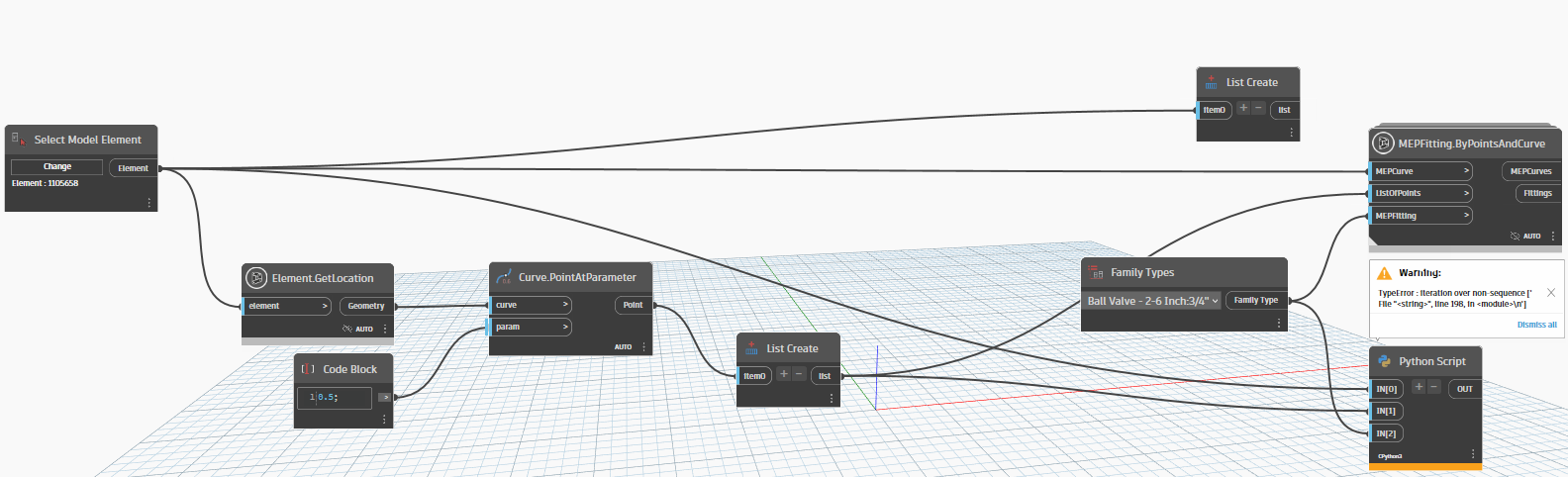
Task: Click the orange warning triangle icon
Action: (x=1384, y=273)
